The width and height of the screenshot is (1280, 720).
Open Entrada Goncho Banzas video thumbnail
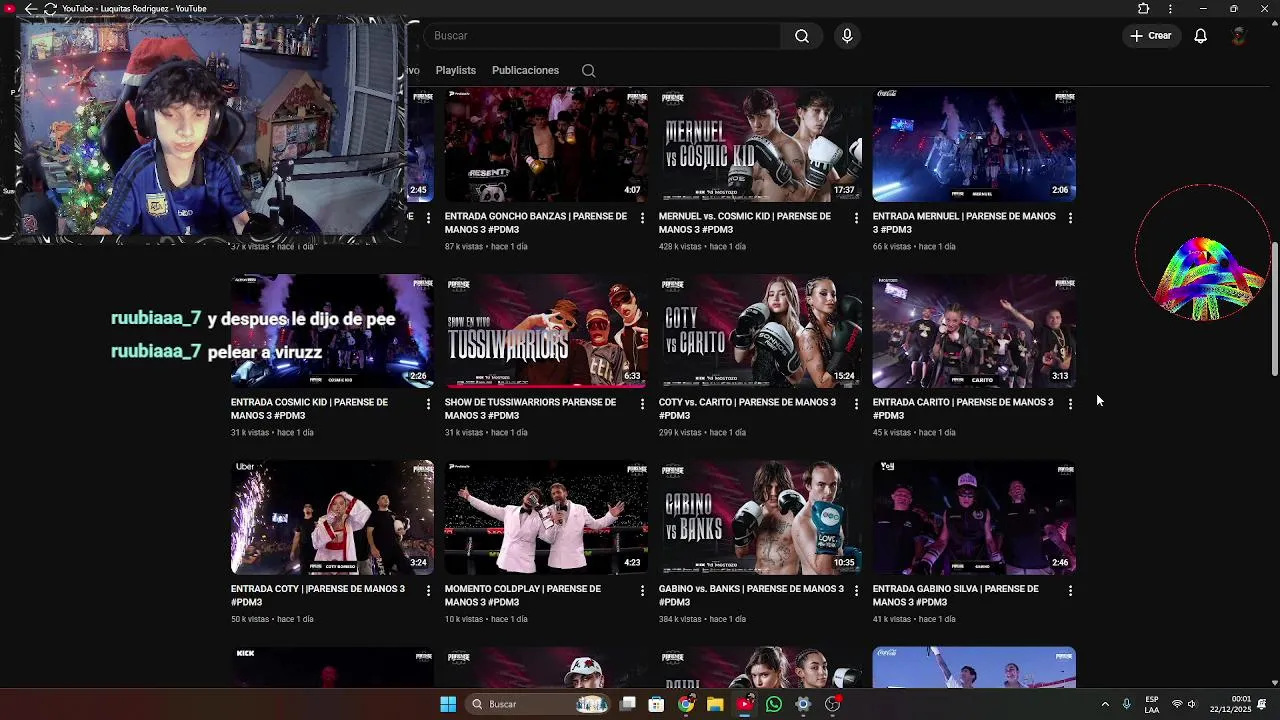coord(546,145)
